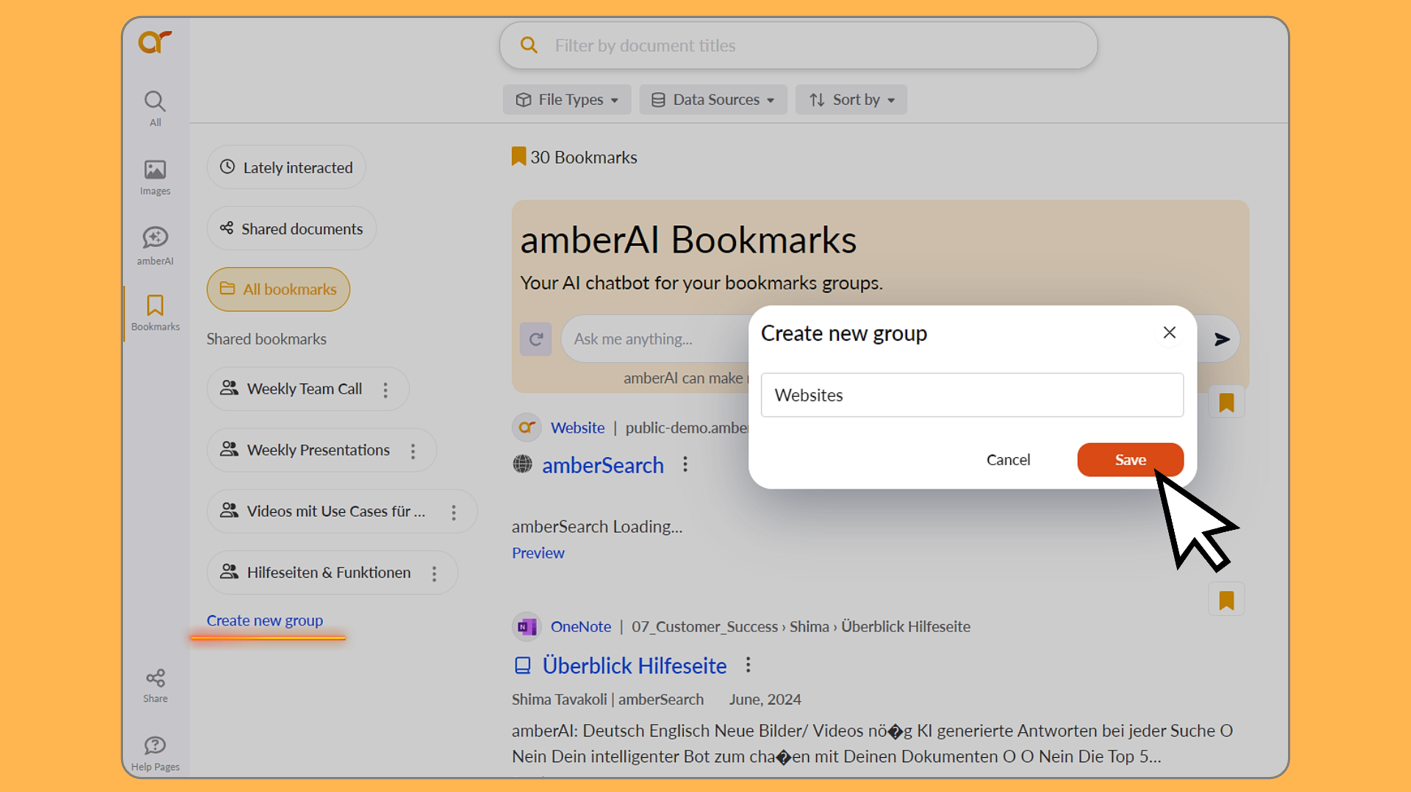This screenshot has height=792, width=1411.
Task: Click the amberSearch website source icon
Action: (x=526, y=427)
